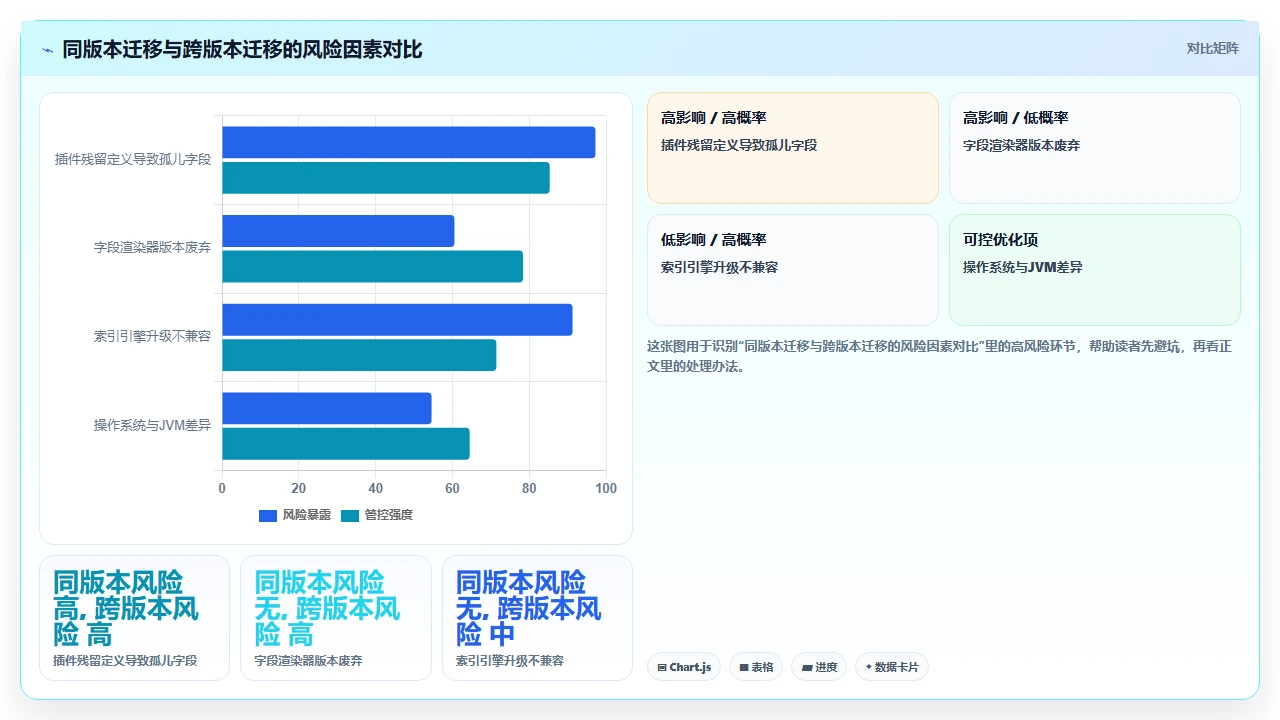Open the 可控优化项 matrix card

point(1095,270)
